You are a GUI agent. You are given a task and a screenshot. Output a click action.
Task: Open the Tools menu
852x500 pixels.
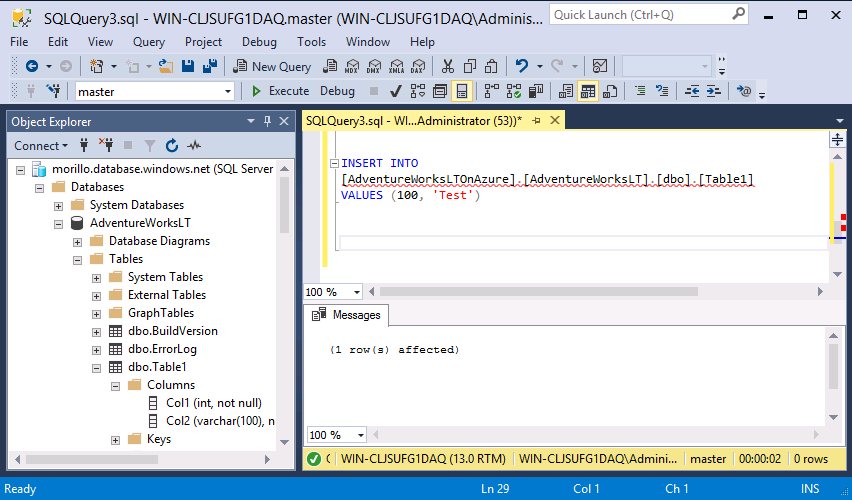click(311, 42)
